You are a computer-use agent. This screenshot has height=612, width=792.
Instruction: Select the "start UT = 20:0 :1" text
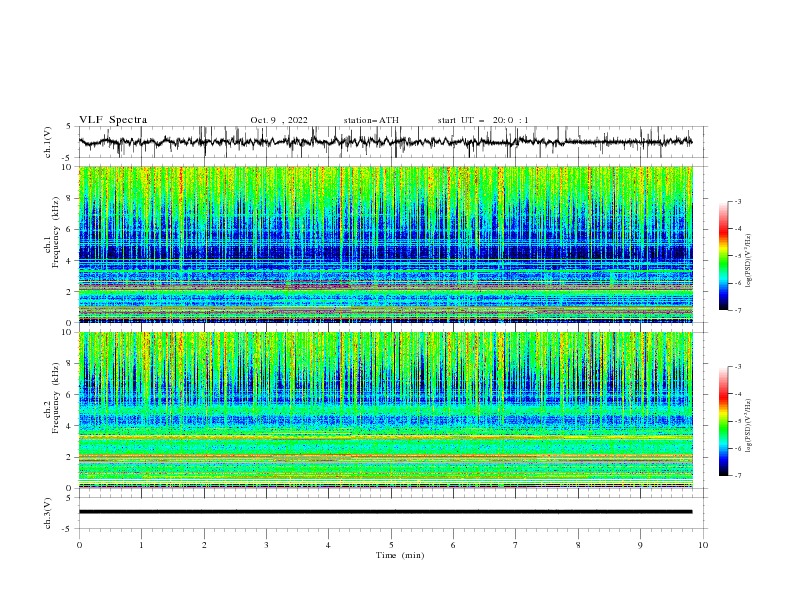point(483,120)
